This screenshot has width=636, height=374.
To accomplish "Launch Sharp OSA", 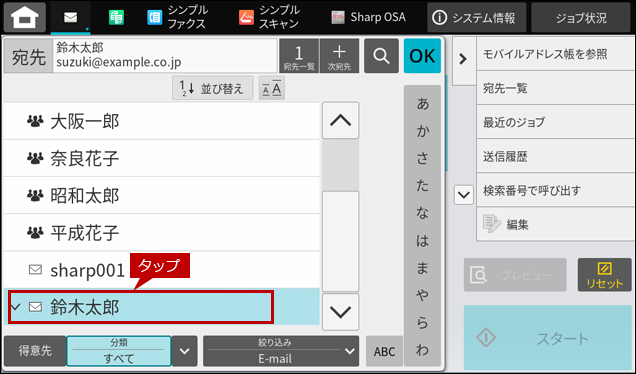I will coord(368,17).
